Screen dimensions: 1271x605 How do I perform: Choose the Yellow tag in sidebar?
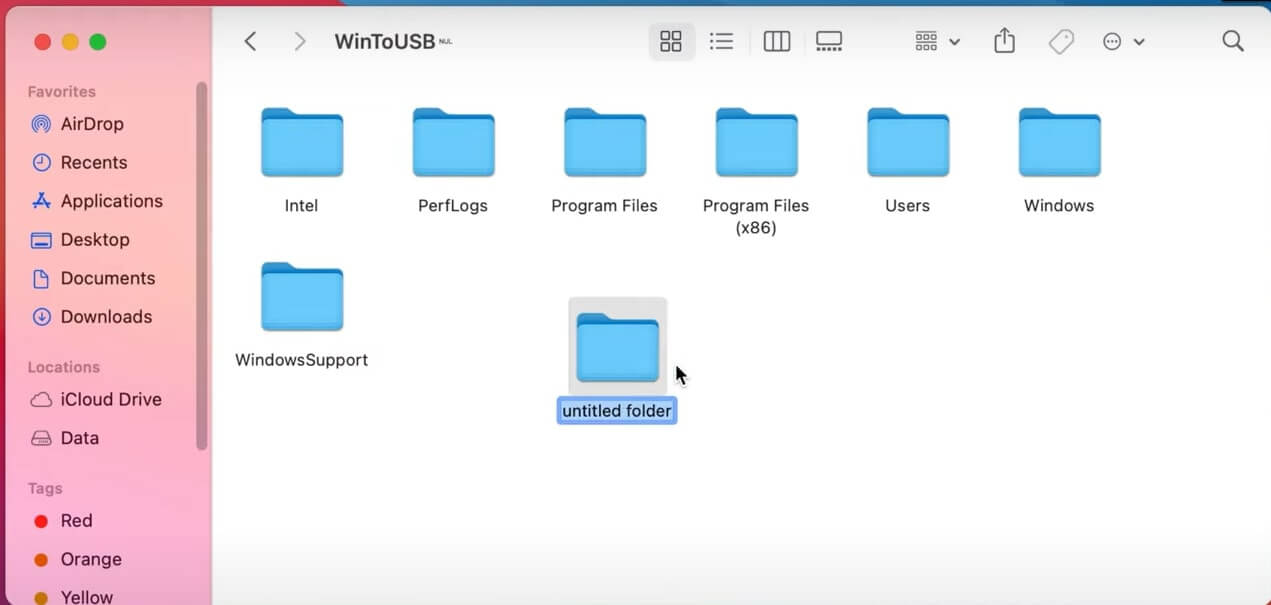(x=74, y=597)
